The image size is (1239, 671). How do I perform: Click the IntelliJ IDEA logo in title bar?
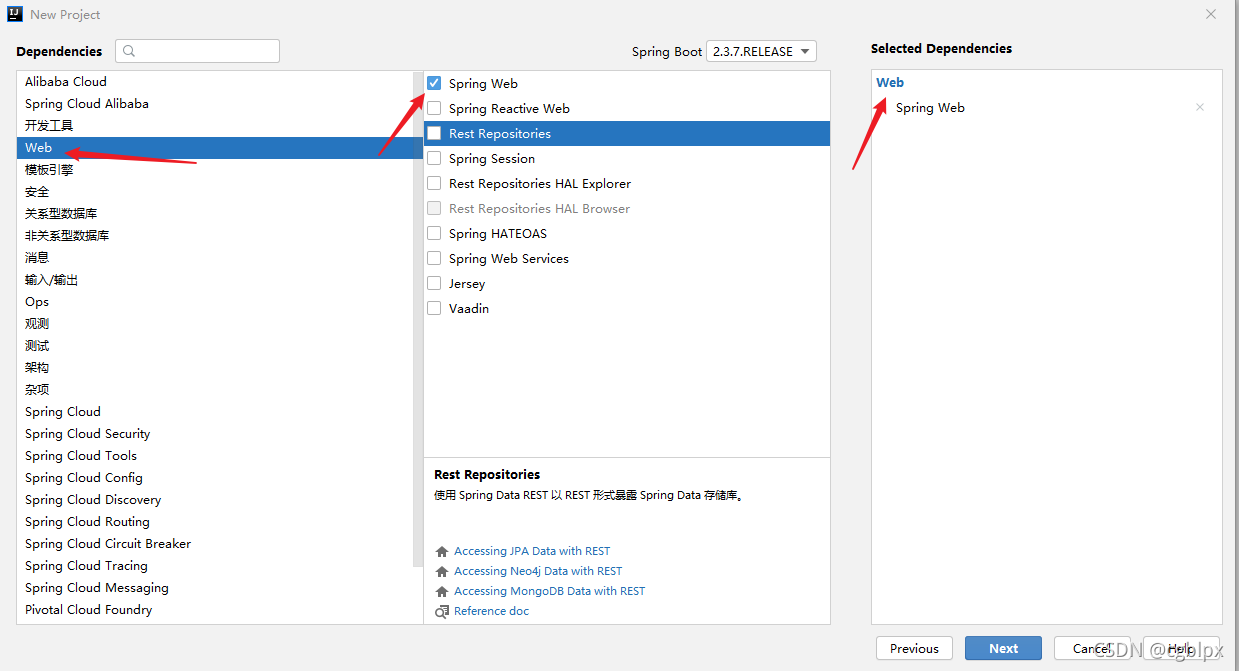(x=15, y=15)
